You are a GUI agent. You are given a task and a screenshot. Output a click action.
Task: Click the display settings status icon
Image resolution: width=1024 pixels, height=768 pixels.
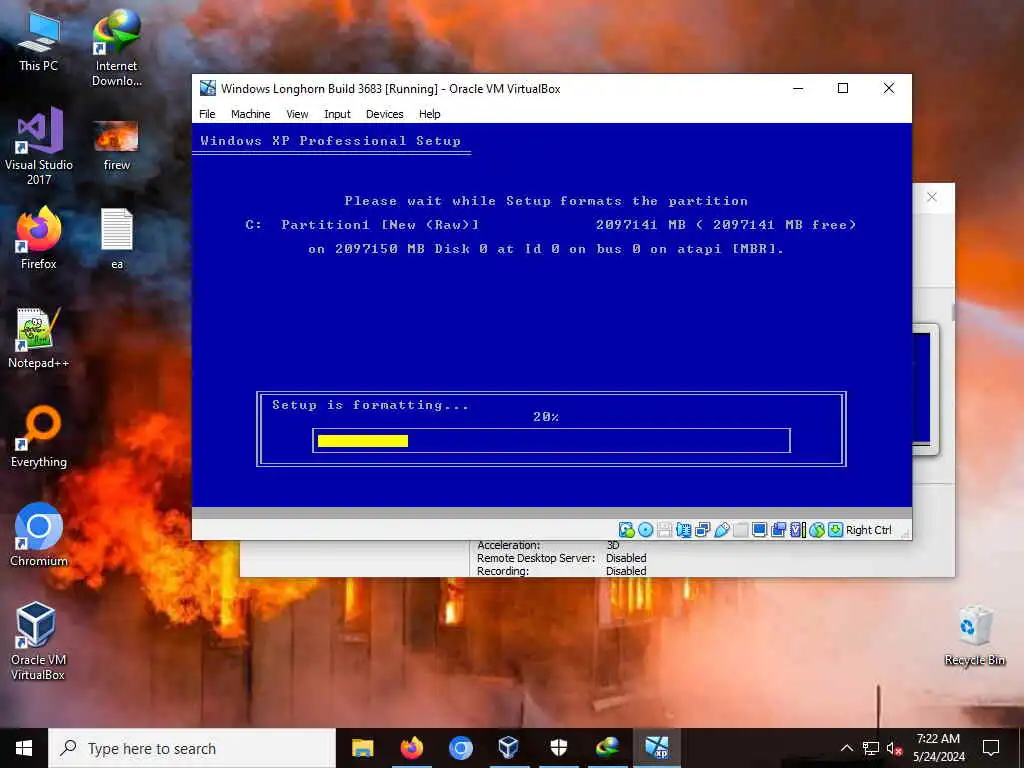[760, 530]
